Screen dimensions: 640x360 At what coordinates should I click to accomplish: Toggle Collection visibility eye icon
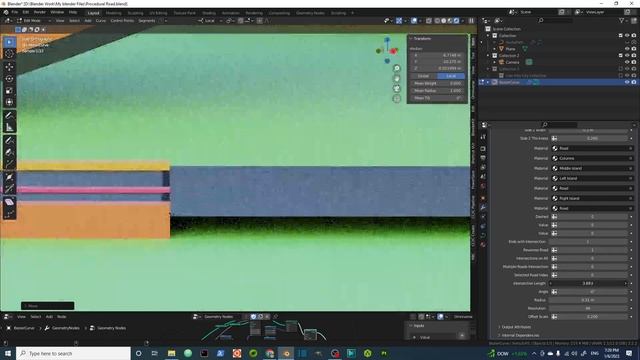point(627,36)
